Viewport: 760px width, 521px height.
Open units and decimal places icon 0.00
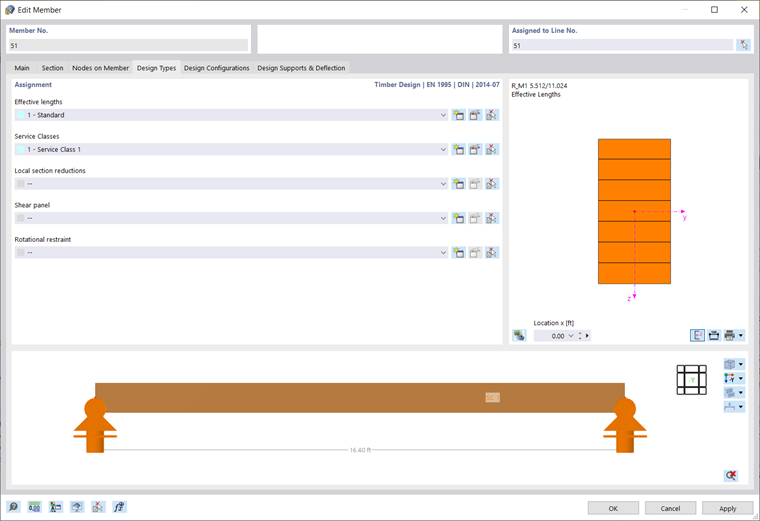34,507
